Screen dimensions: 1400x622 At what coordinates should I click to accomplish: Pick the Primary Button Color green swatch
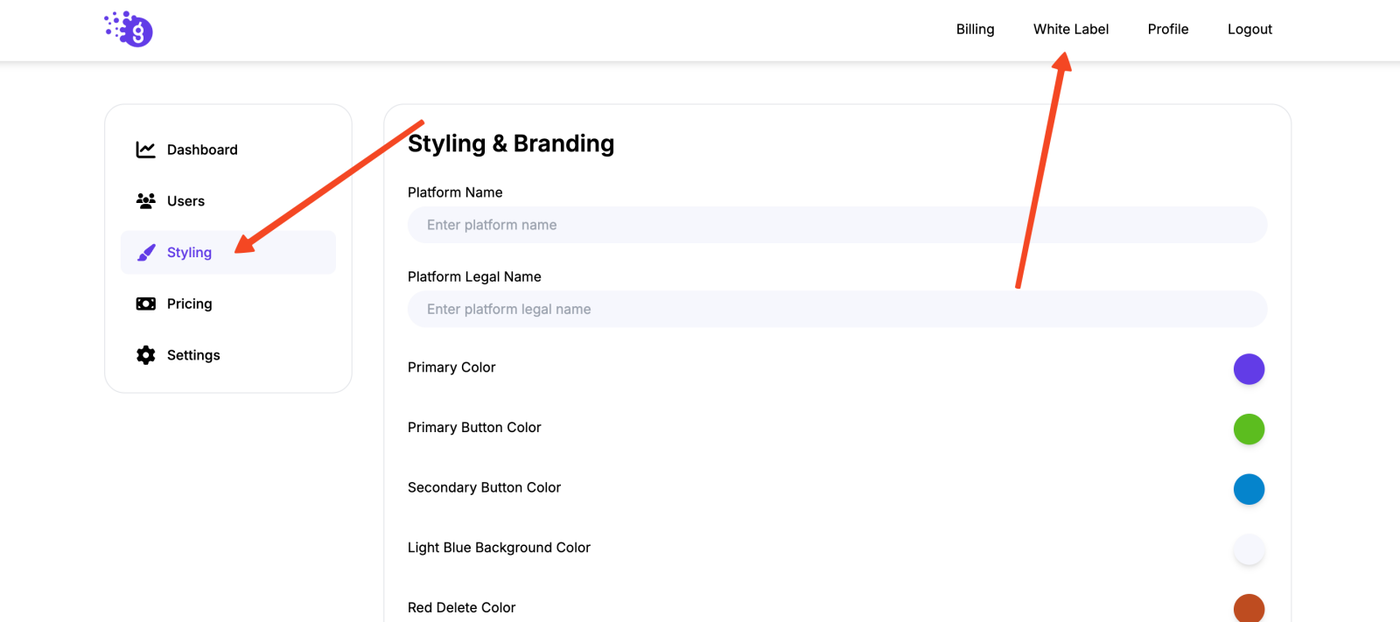1248,429
